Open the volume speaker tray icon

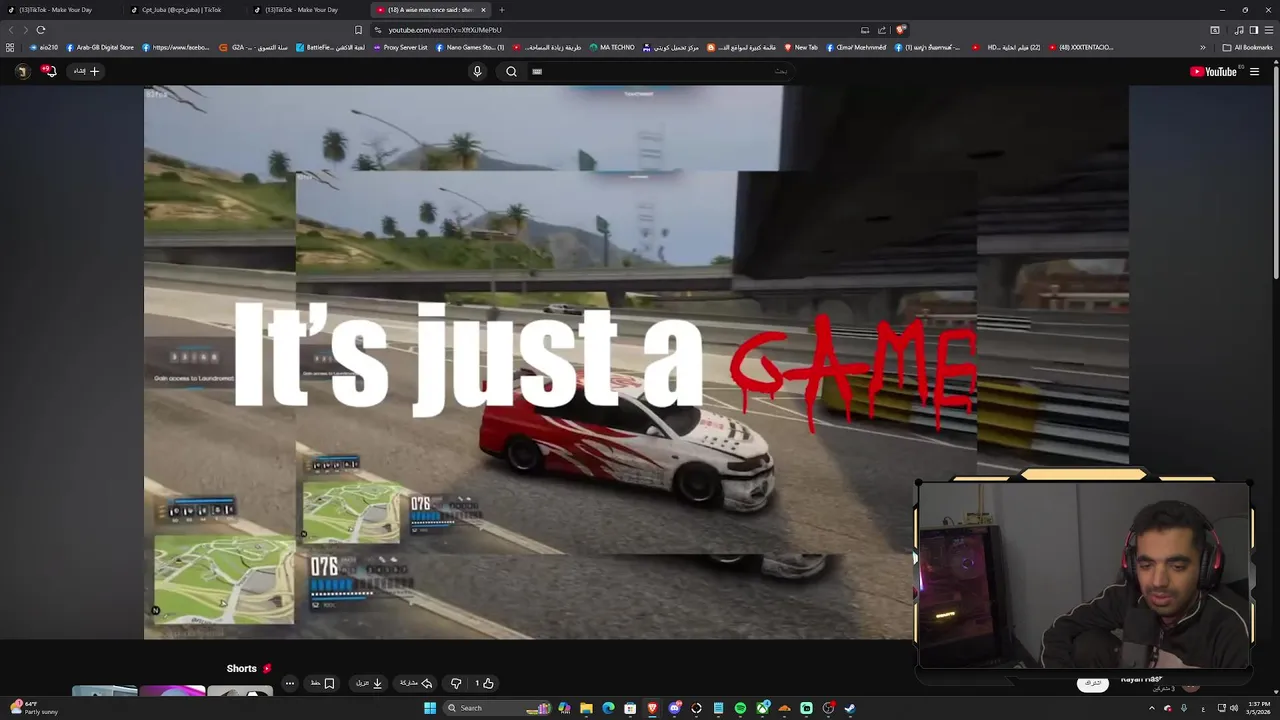pyautogui.click(x=1234, y=708)
